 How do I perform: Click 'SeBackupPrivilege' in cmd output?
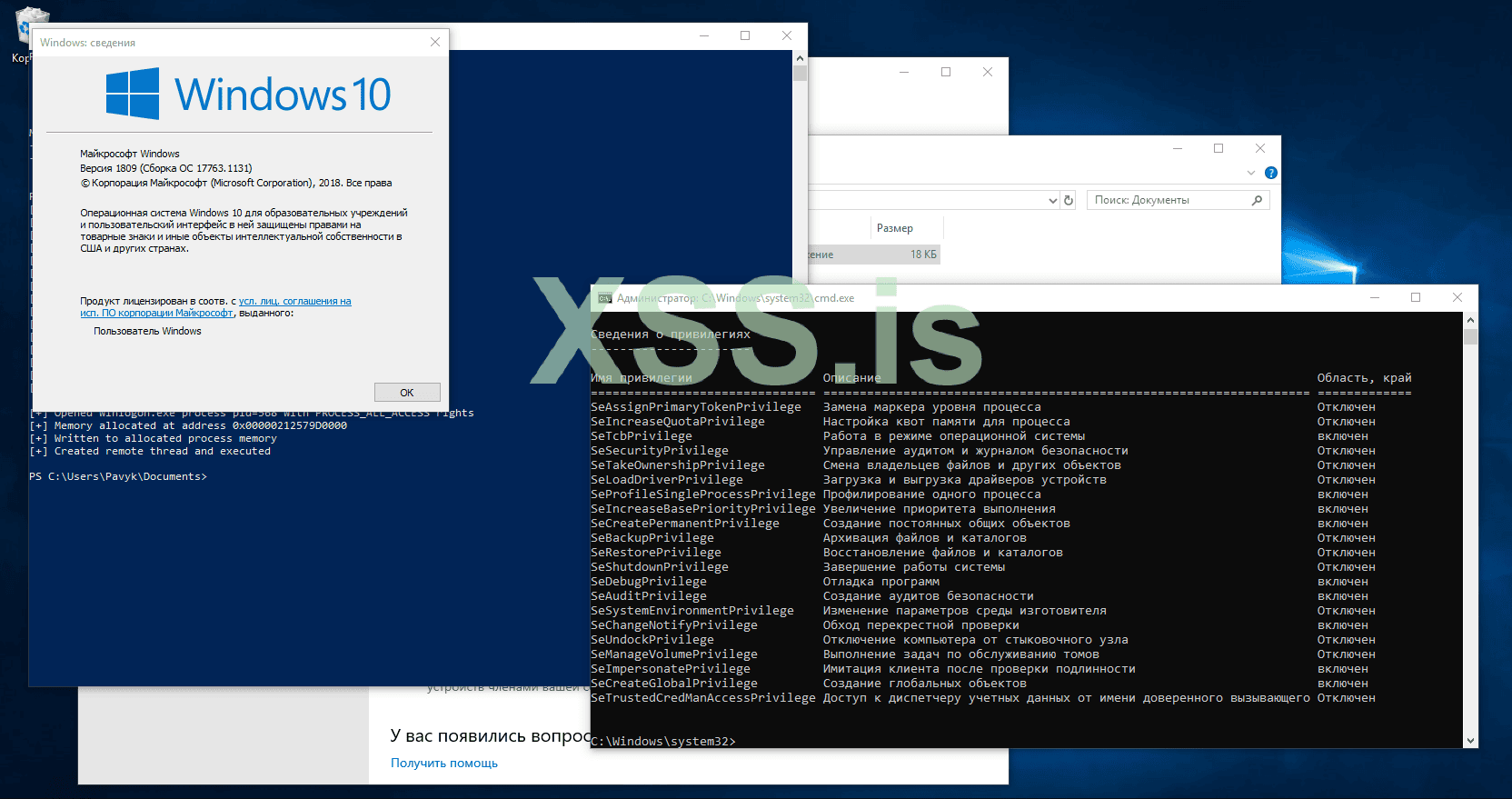tap(652, 538)
